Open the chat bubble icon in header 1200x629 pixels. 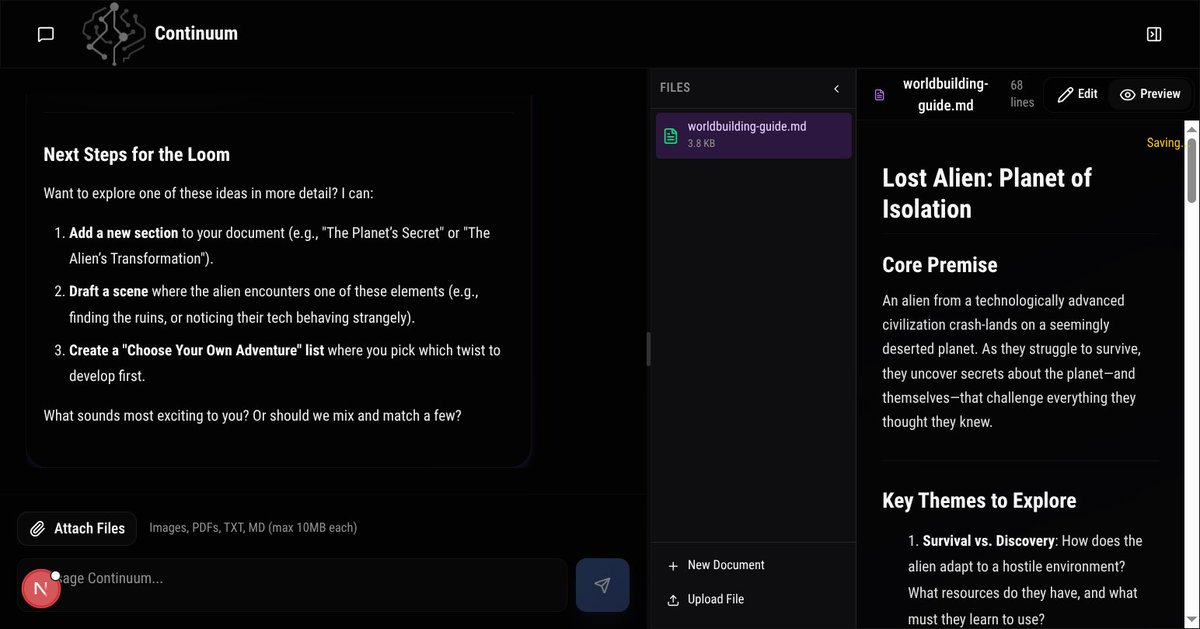click(45, 34)
